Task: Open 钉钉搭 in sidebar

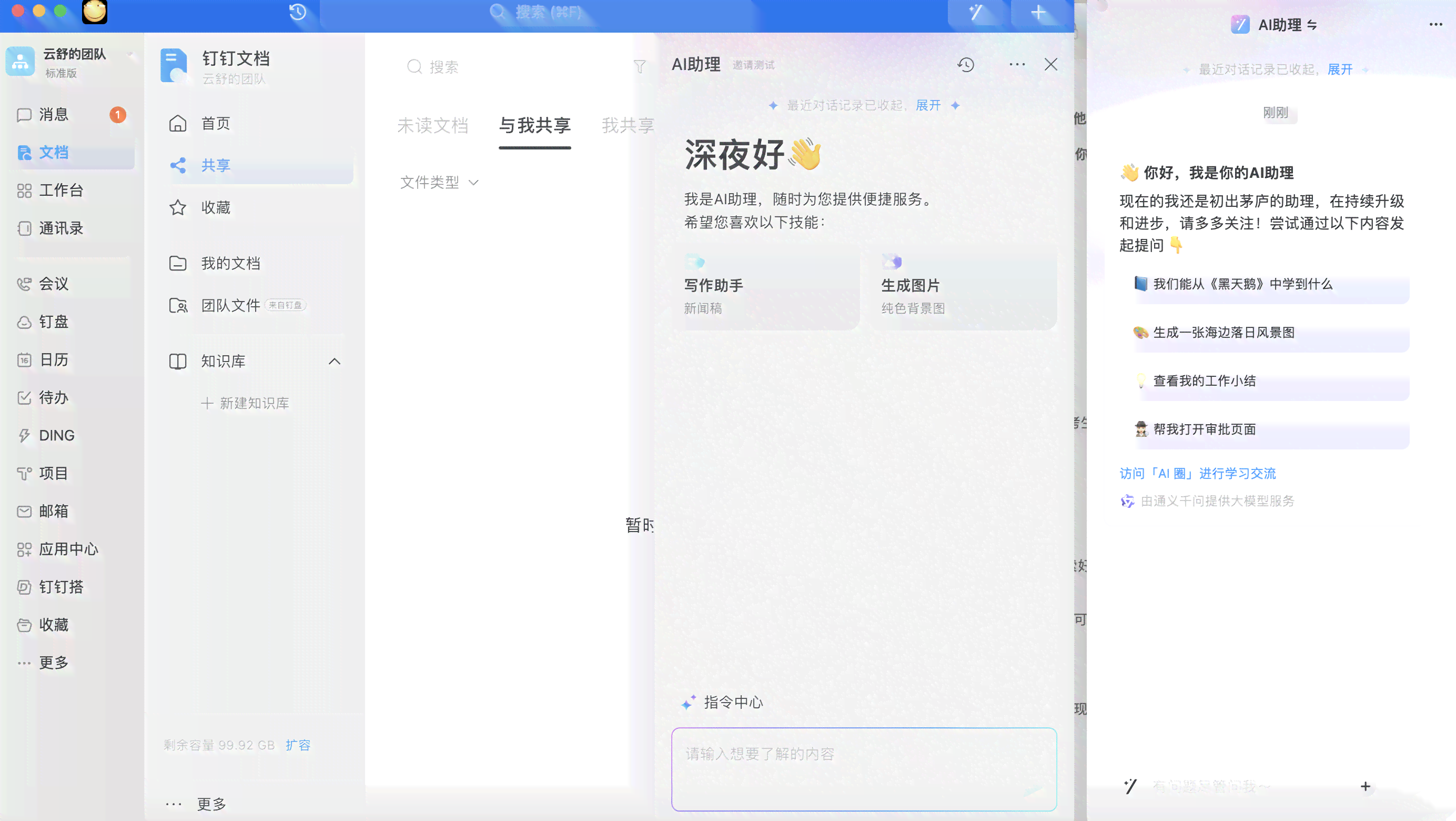Action: [x=72, y=587]
